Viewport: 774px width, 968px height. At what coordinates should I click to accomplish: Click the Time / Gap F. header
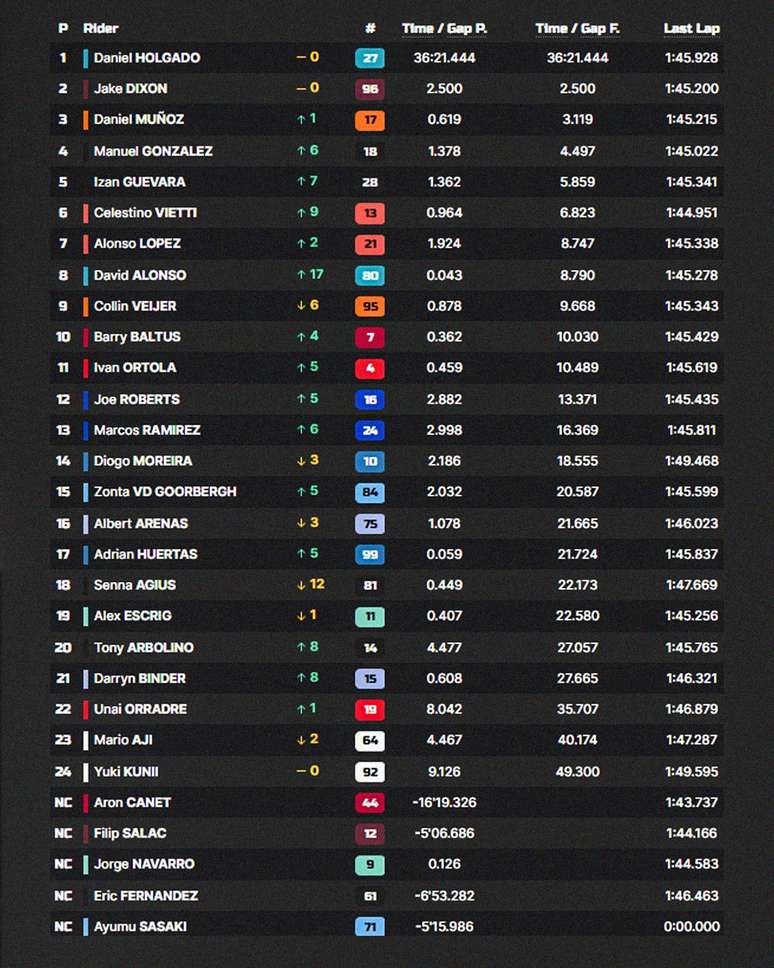coord(577,28)
